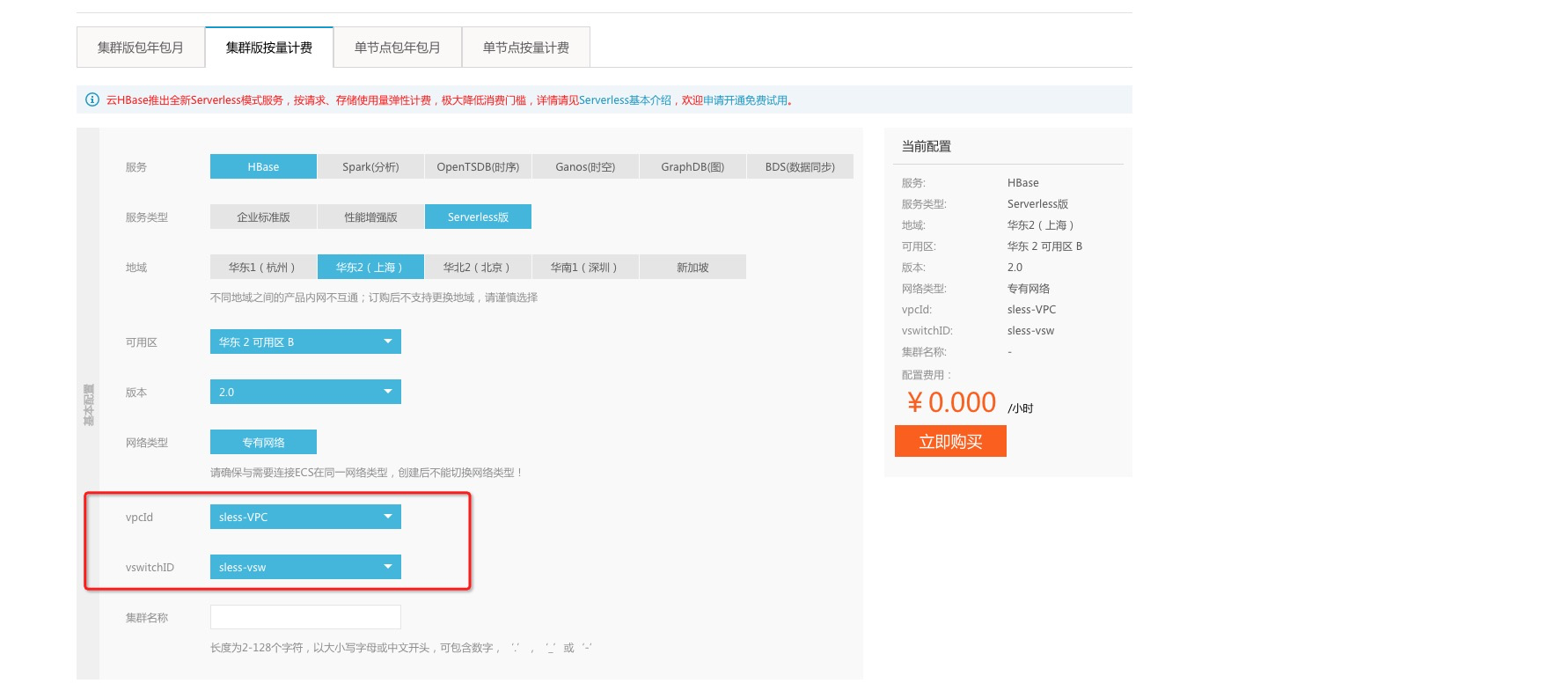Open the vpcId dropdown showing sless-VPC
Viewport: 1568px width, 698px height.
305,517
